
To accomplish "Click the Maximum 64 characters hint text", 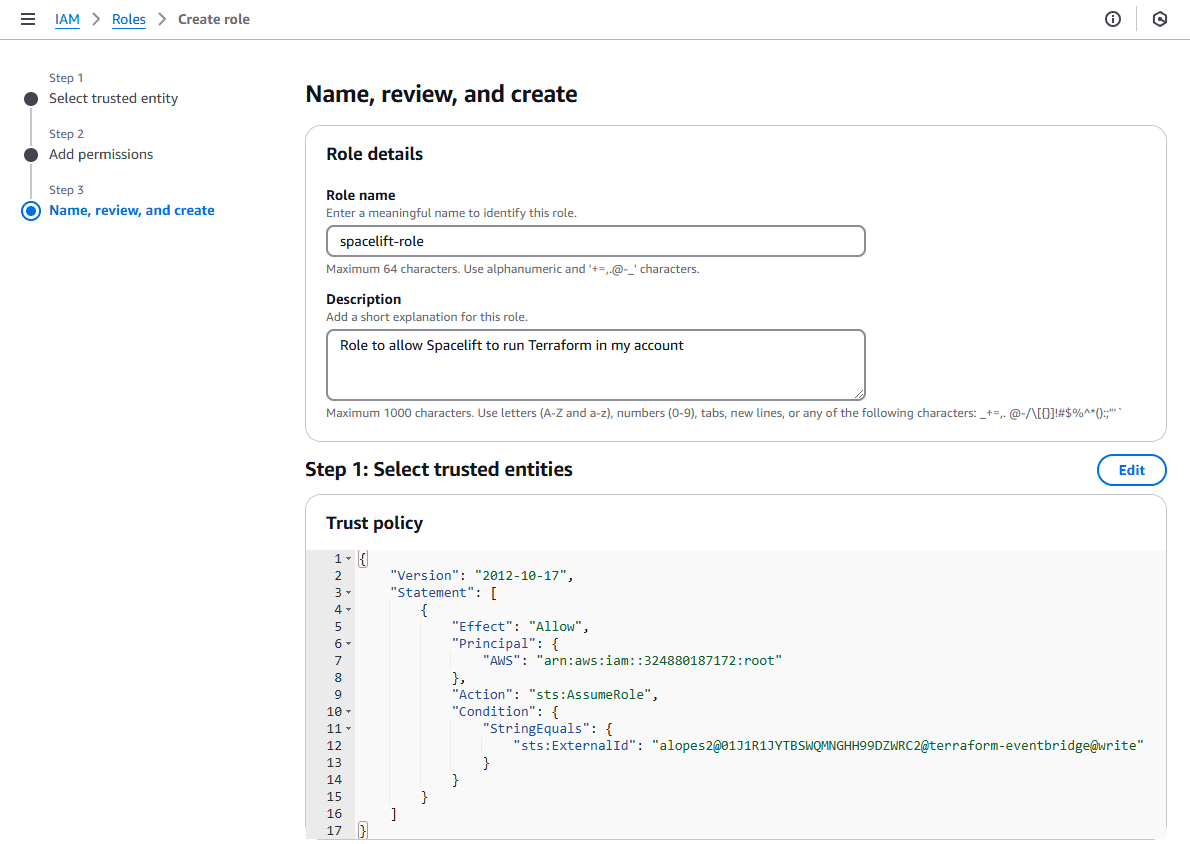I will pos(513,269).
